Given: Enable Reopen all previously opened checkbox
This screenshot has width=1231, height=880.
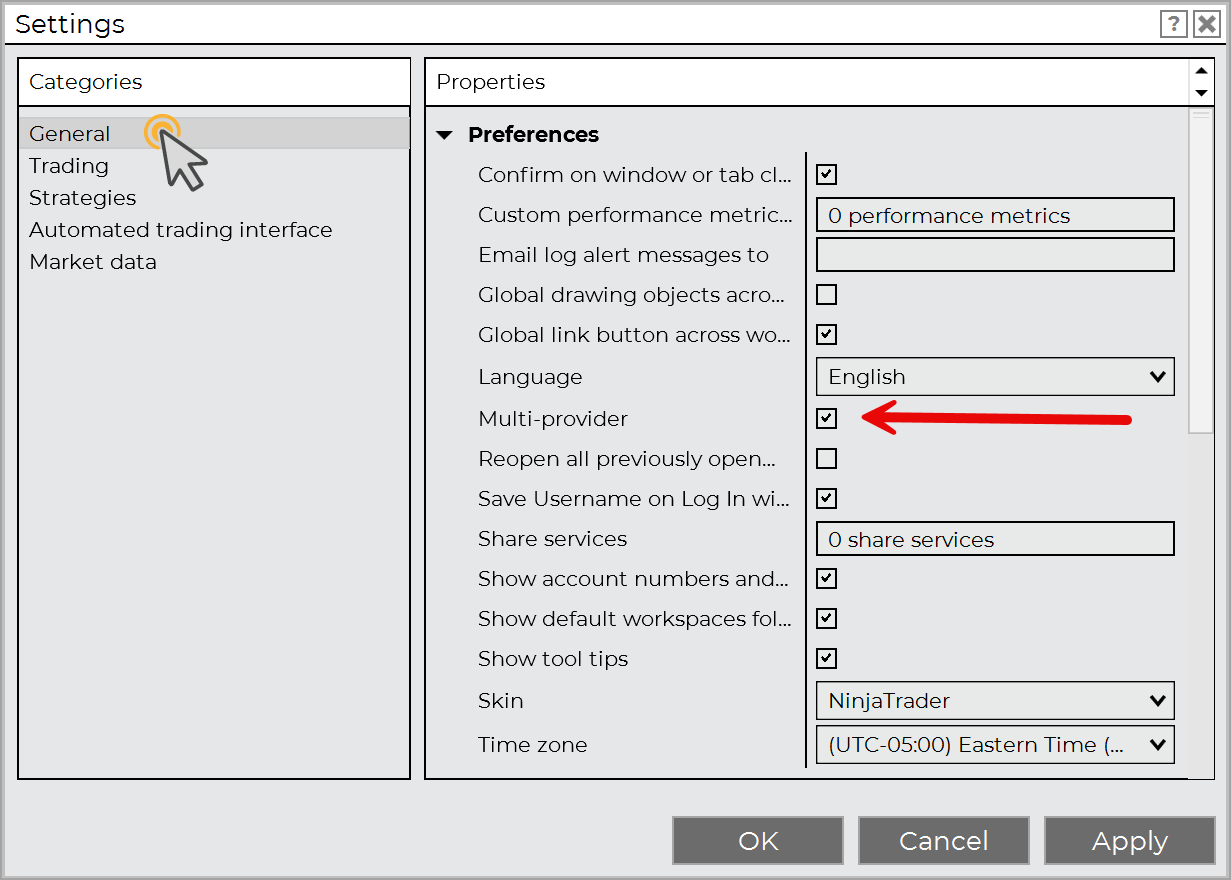Looking at the screenshot, I should click(x=826, y=459).
